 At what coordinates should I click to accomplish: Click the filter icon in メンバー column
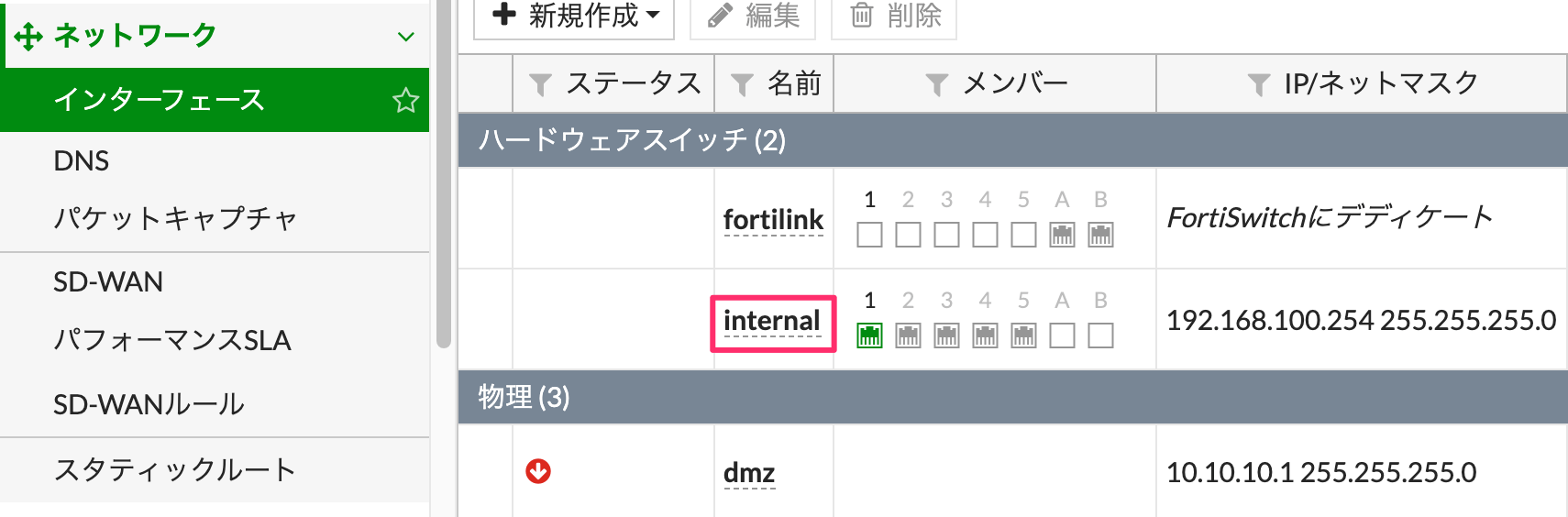(x=936, y=85)
